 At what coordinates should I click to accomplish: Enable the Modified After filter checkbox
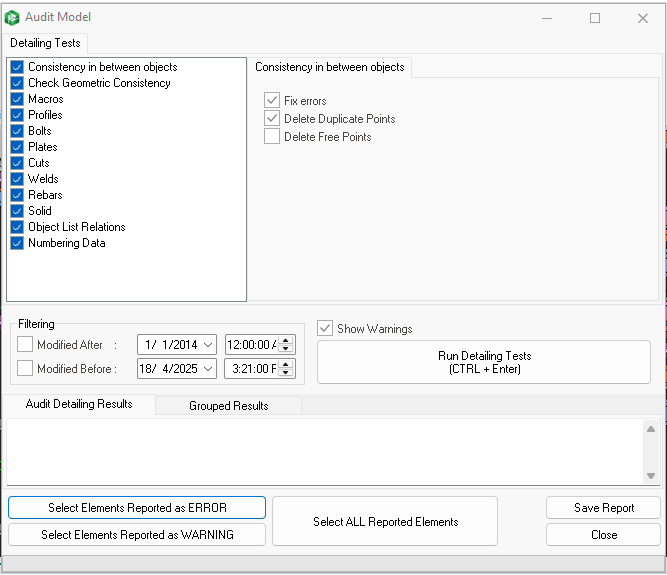[25, 345]
